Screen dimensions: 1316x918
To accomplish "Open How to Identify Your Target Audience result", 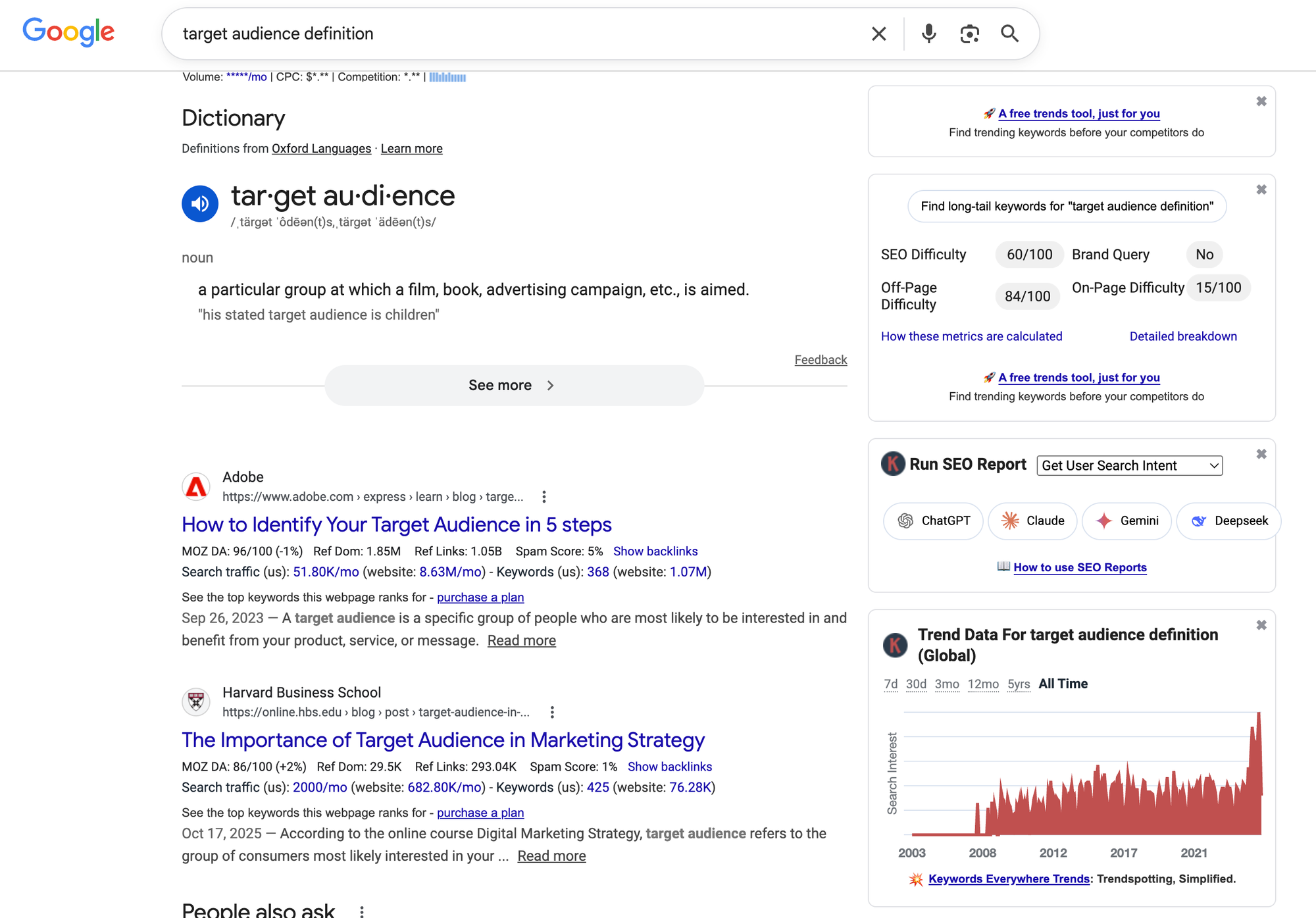I will click(397, 524).
